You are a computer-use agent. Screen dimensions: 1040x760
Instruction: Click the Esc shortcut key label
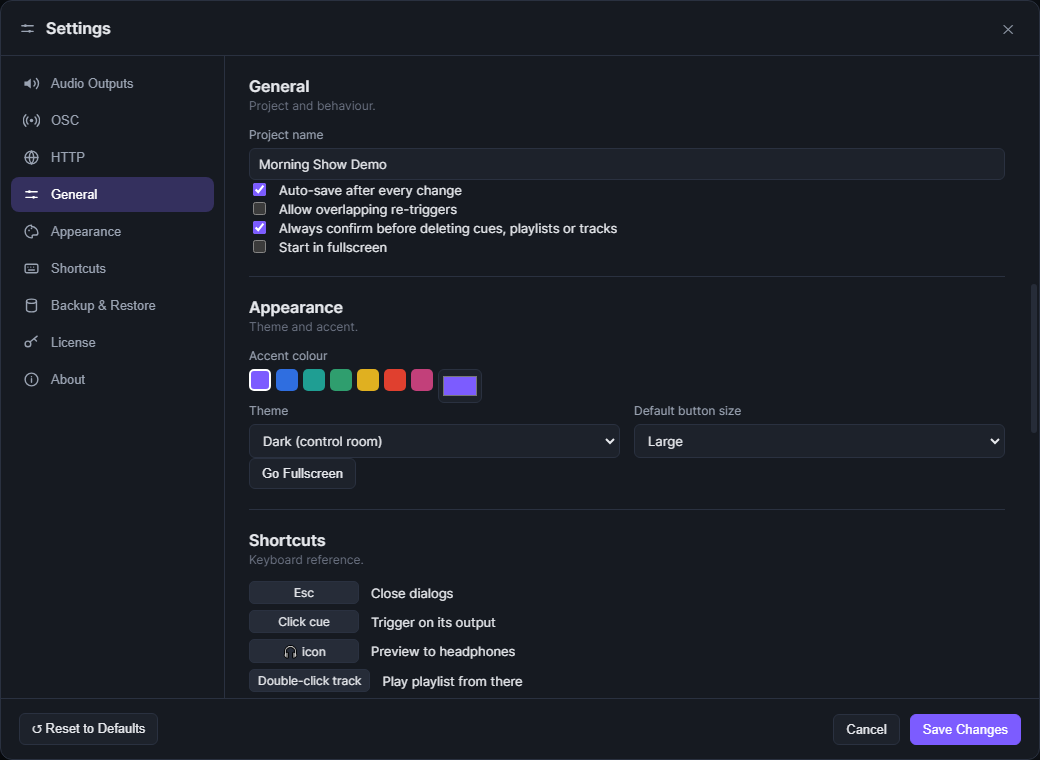(304, 593)
